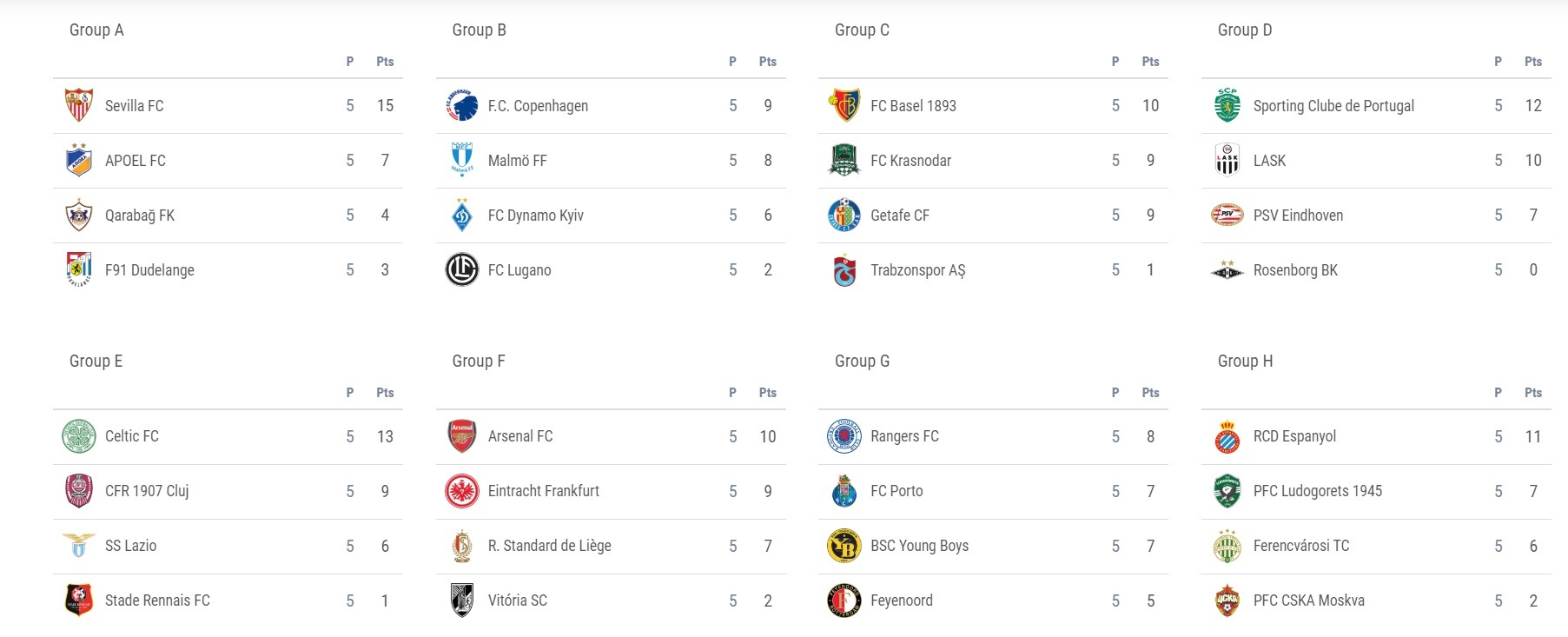Click the FC Lugano circular logo

[x=462, y=269]
